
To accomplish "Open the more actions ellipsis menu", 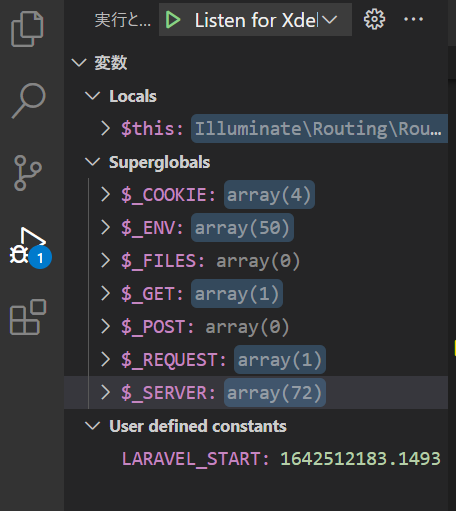I will tap(413, 19).
